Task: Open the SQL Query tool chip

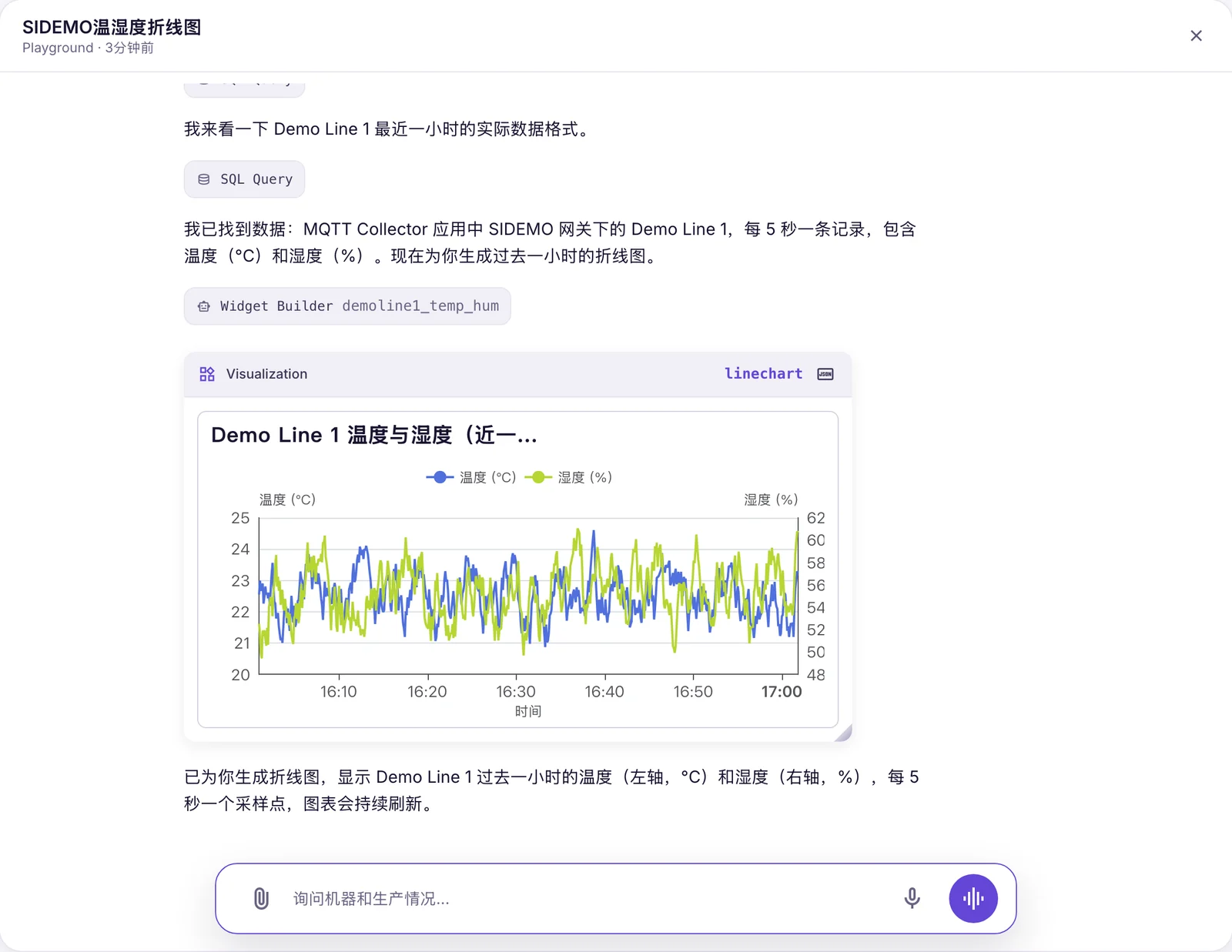Action: 244,179
